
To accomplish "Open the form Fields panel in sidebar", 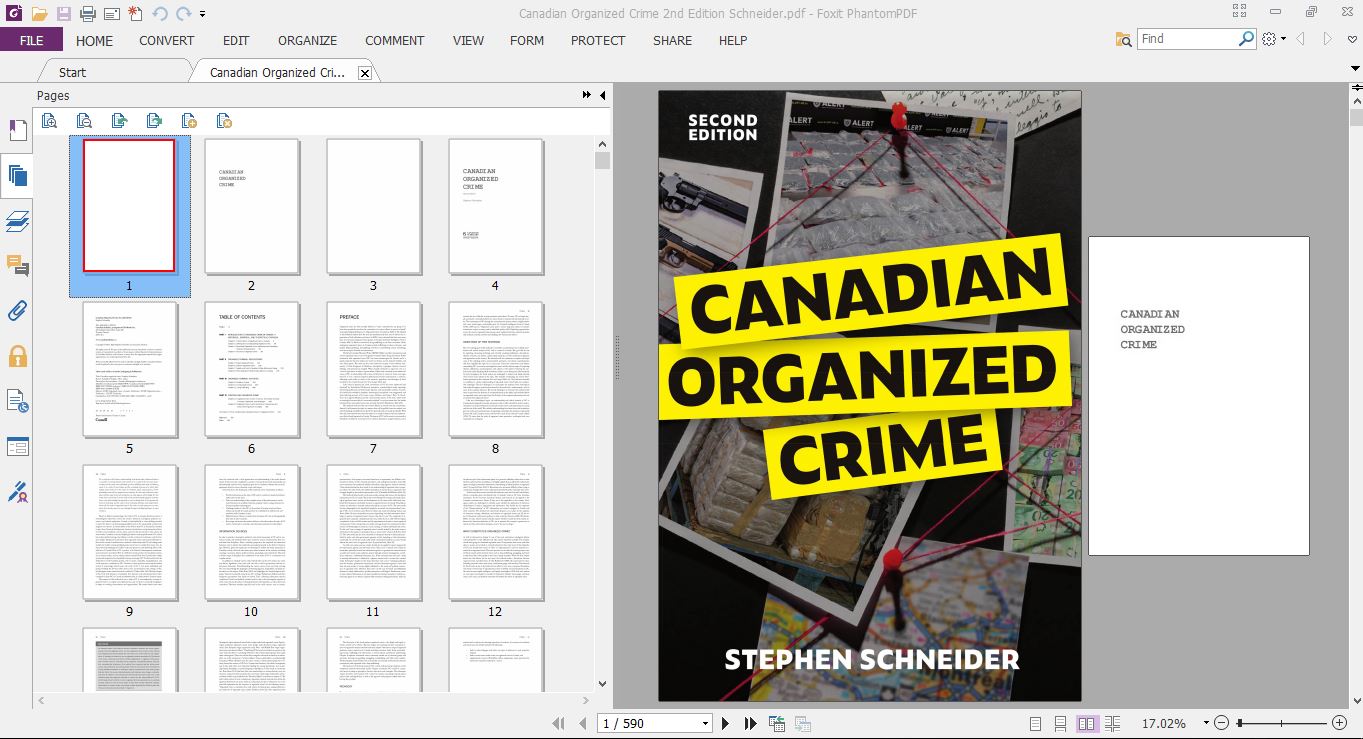I will pyautogui.click(x=17, y=446).
